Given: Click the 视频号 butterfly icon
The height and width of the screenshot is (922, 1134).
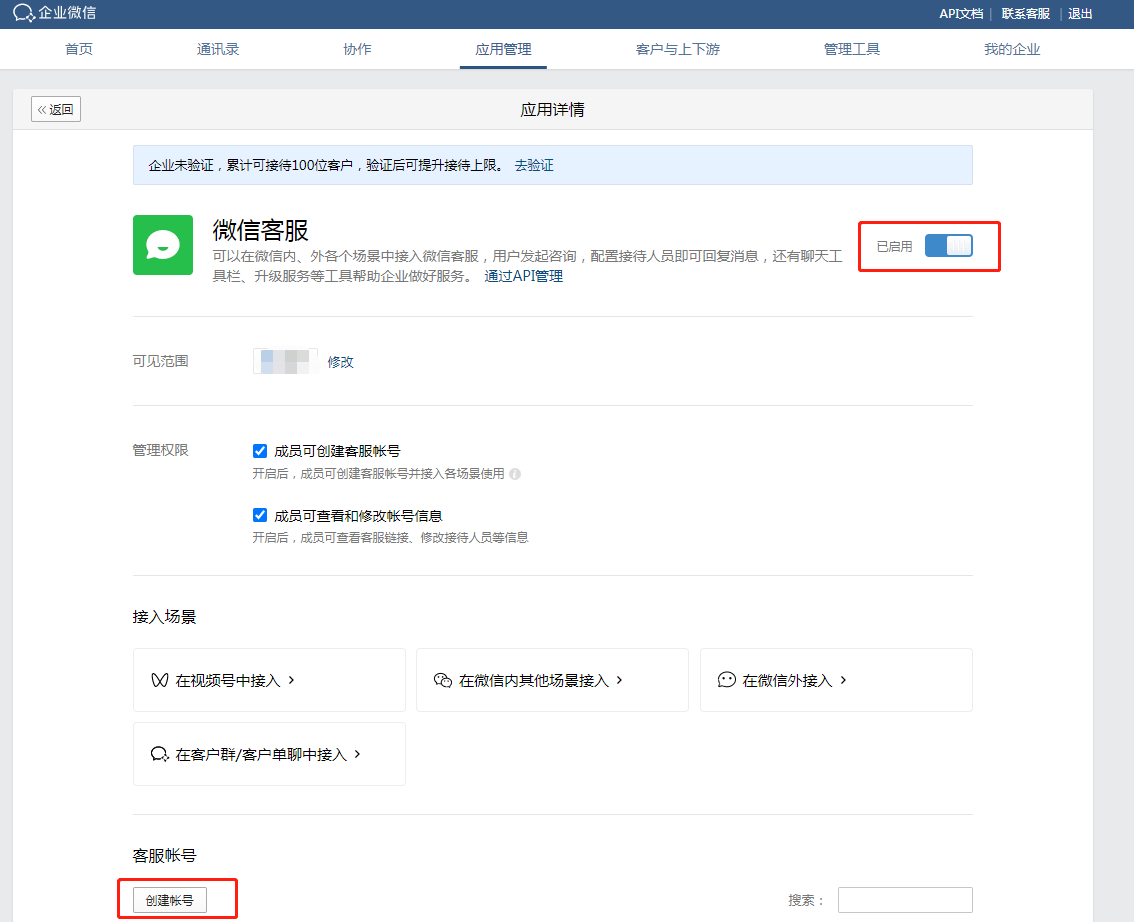Looking at the screenshot, I should tap(160, 680).
